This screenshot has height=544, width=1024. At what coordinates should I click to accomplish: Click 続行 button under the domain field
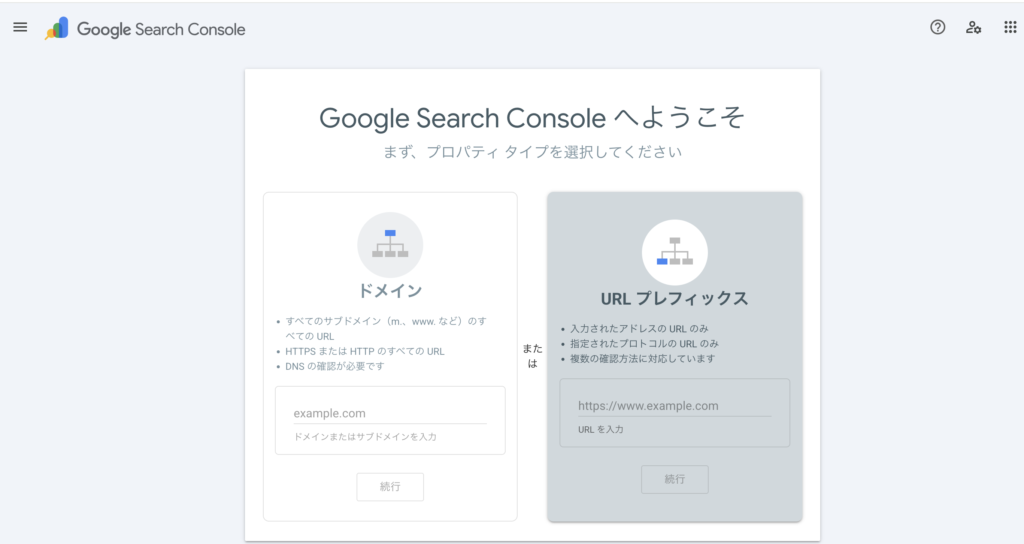pos(390,487)
